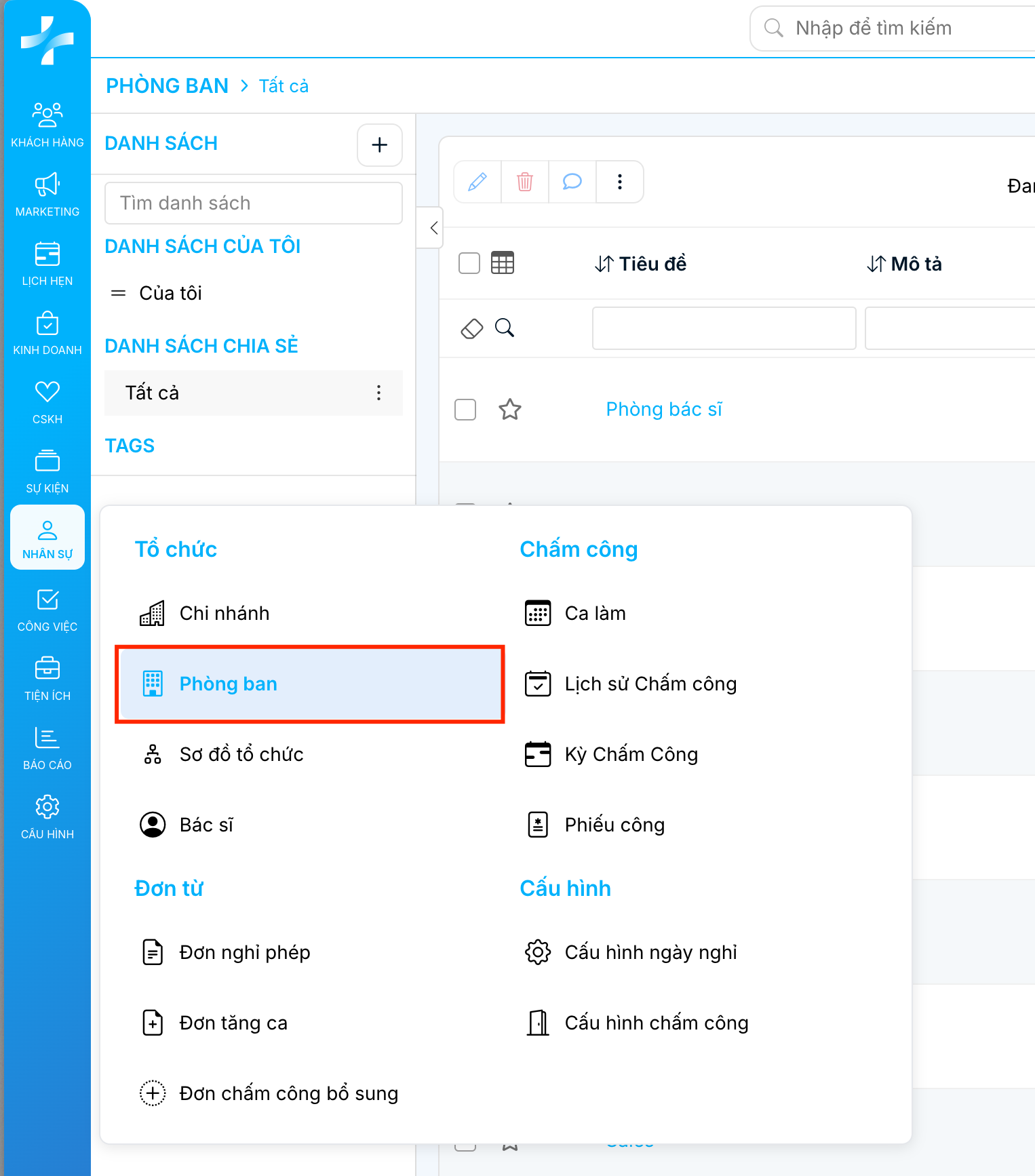Image resolution: width=1035 pixels, height=1176 pixels.
Task: Go to Báo cáo in sidebar
Action: (47, 747)
